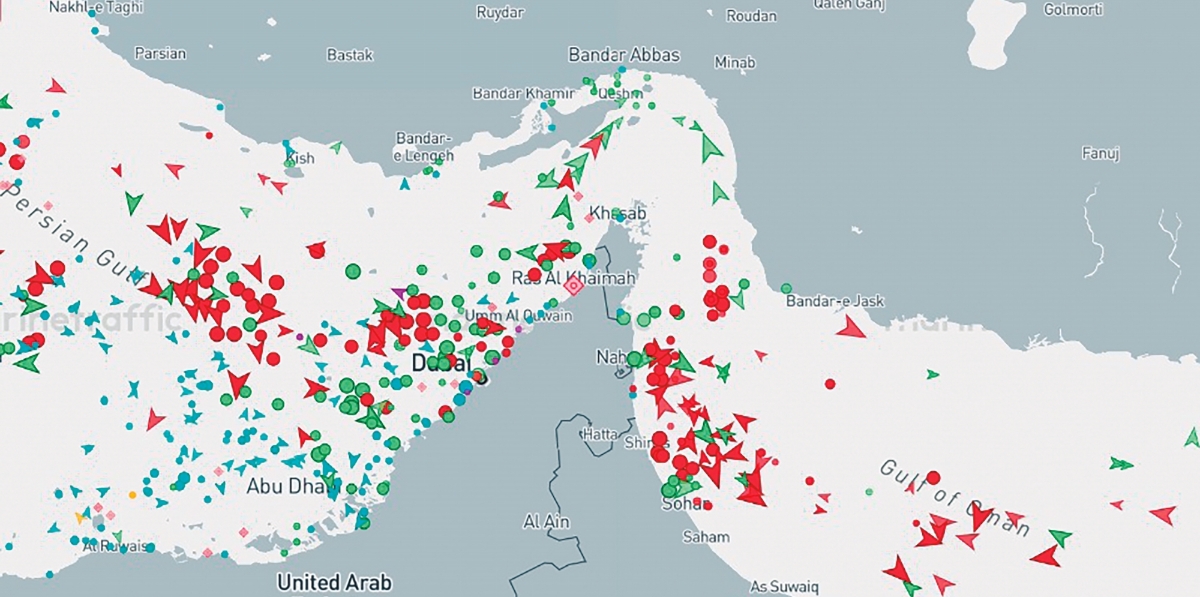Select the small green arrow in open Gulf of Oman
This screenshot has width=1200, height=597.
pyautogui.click(x=932, y=374)
